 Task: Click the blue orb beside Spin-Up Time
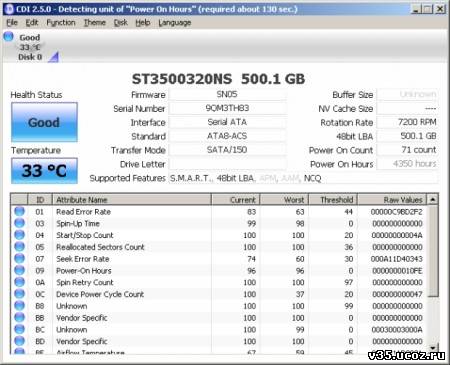[20, 223]
